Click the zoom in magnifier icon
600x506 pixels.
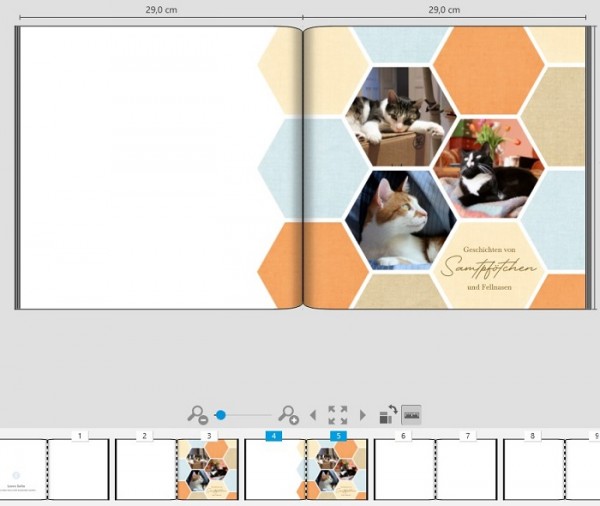(288, 415)
